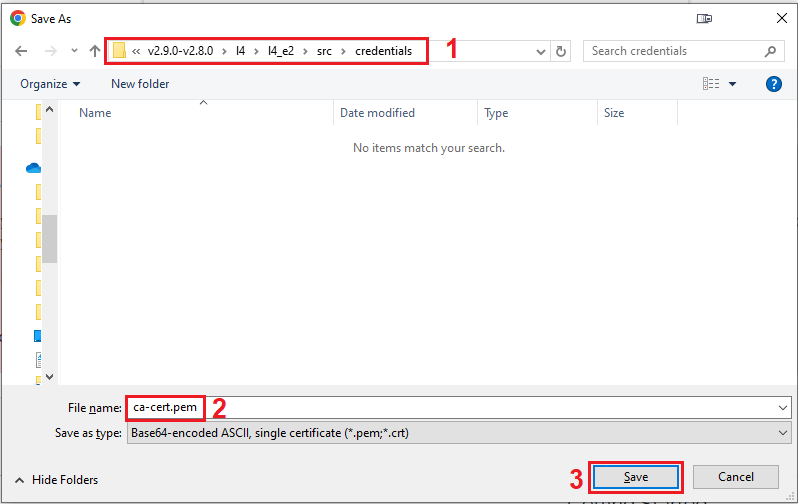
Task: Click the Chrome icon in title bar
Action: [17, 18]
